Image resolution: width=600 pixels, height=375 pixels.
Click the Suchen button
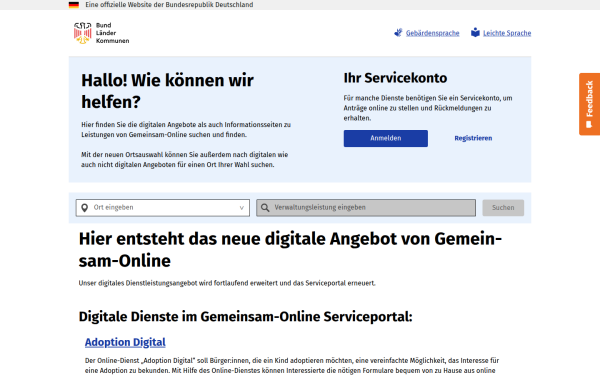tap(503, 207)
